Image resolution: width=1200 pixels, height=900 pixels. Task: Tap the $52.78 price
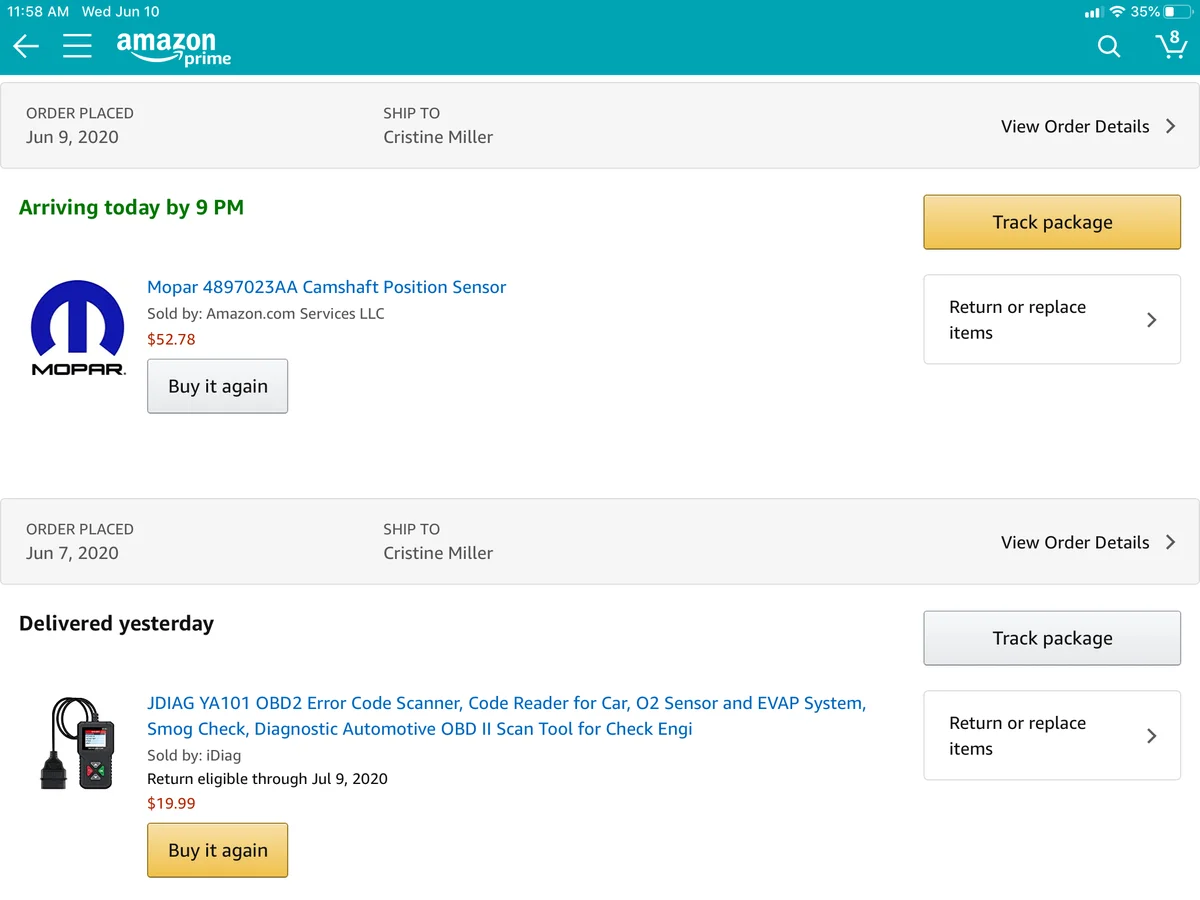pos(171,339)
